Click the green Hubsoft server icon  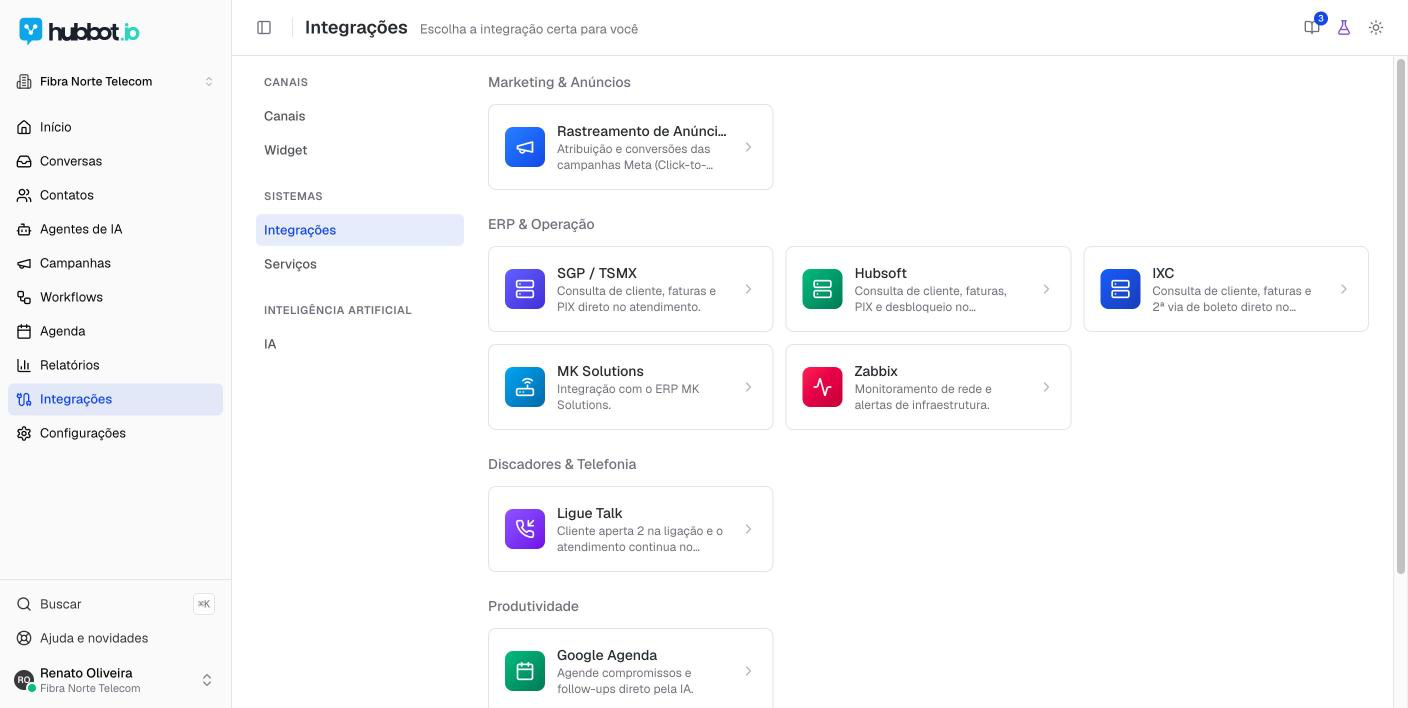(x=822, y=289)
